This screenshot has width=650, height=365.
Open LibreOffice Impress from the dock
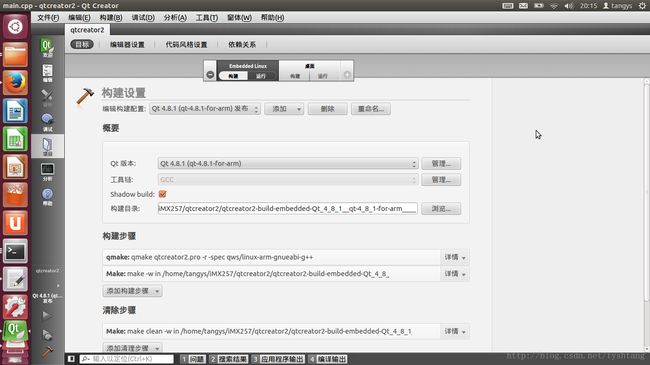tap(15, 167)
